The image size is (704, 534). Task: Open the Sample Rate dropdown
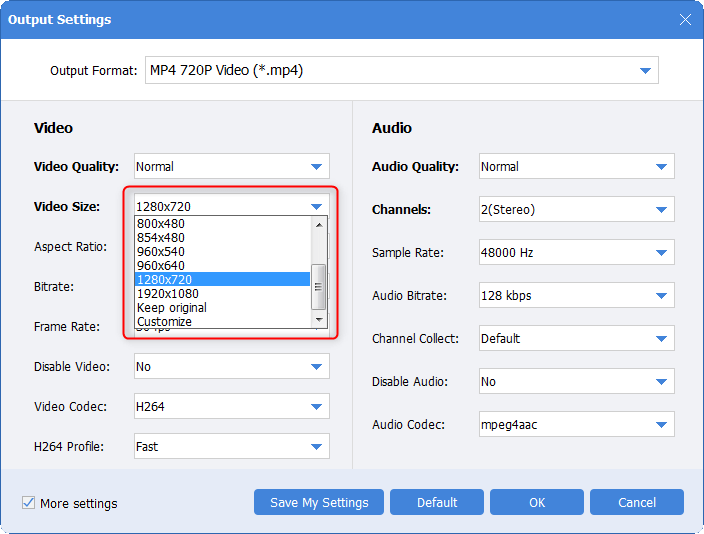click(576, 252)
